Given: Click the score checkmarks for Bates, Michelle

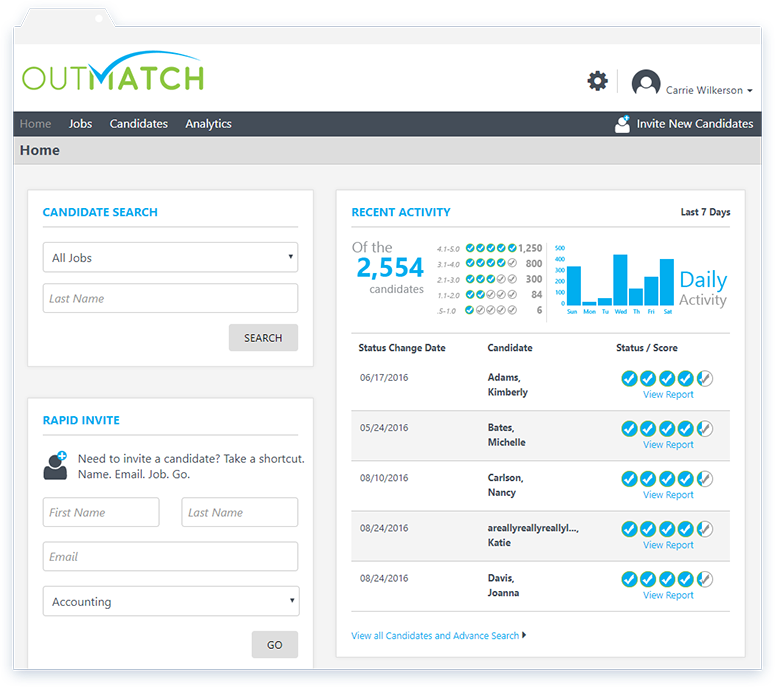Looking at the screenshot, I should coord(667,429).
